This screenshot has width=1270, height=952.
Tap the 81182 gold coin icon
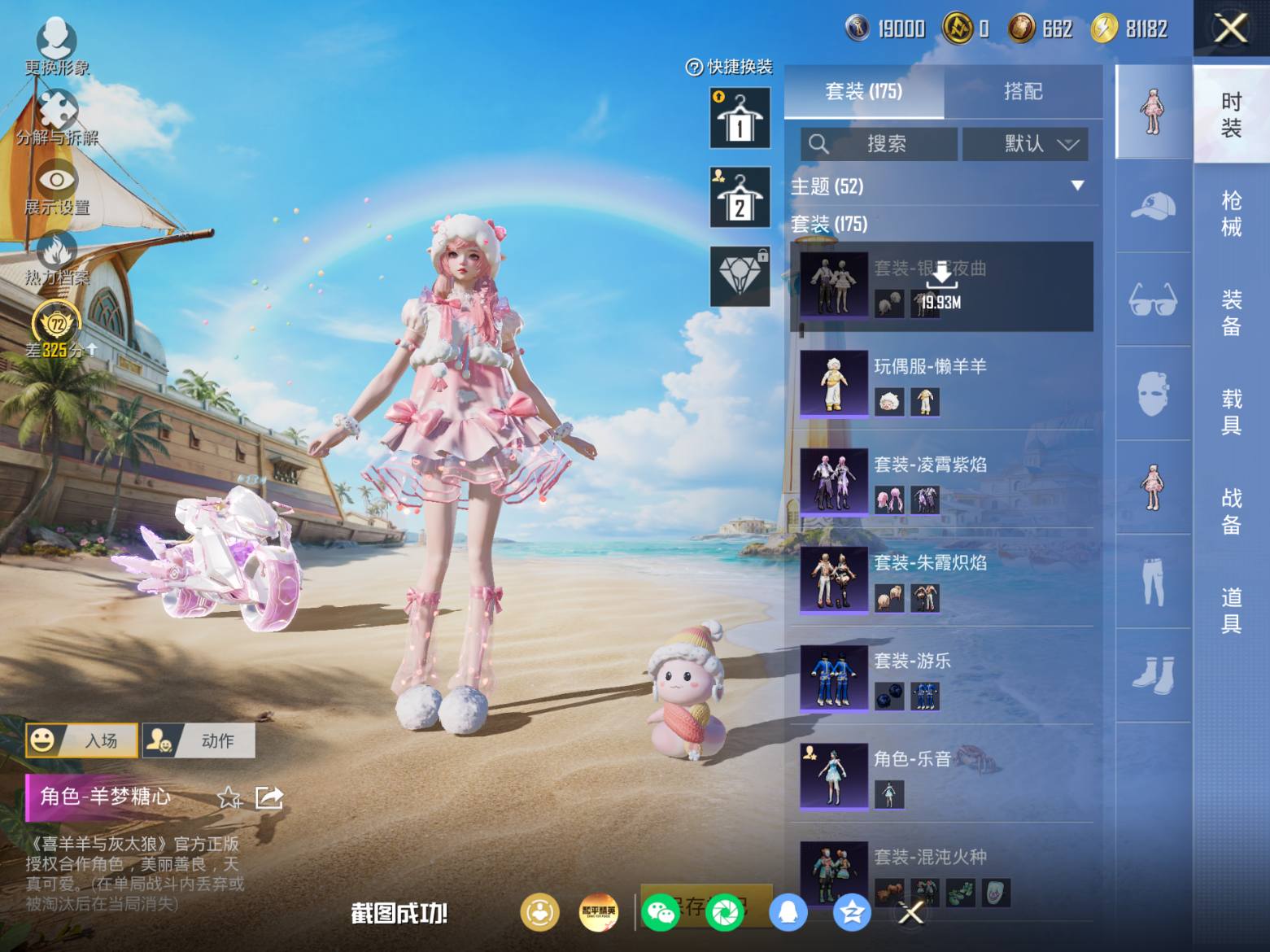(1104, 28)
